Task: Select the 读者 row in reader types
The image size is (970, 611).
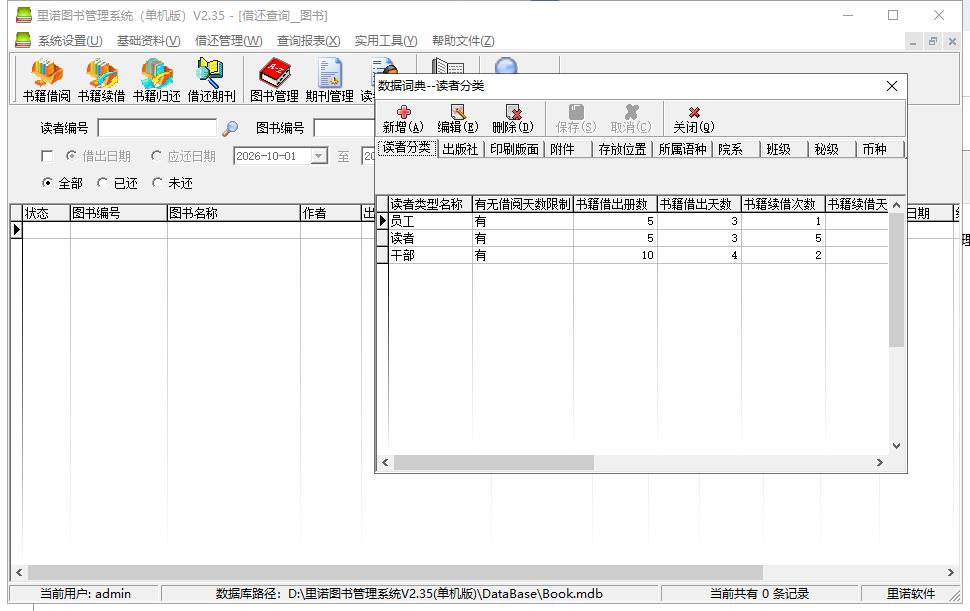Action: point(632,238)
